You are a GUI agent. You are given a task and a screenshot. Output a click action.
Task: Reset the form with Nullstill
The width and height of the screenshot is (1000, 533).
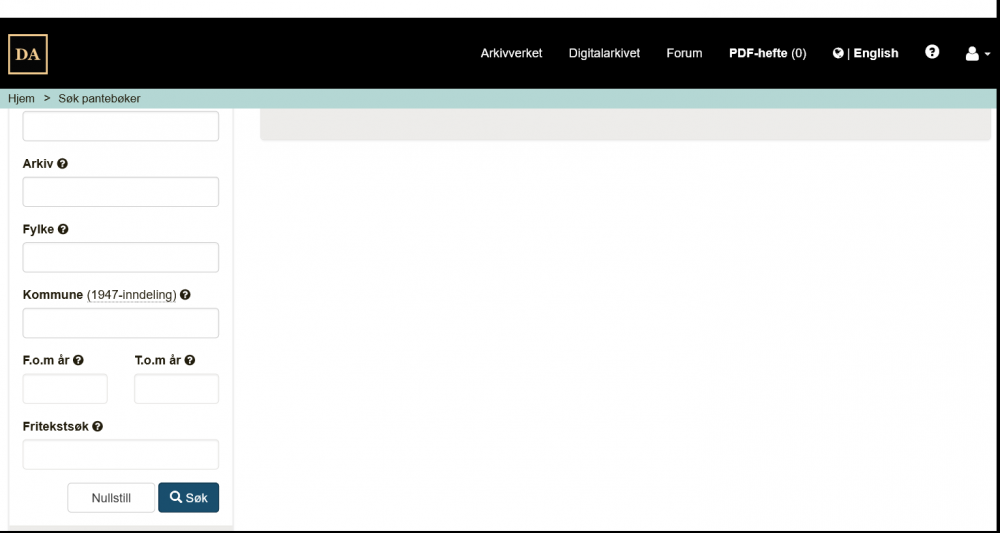(111, 498)
